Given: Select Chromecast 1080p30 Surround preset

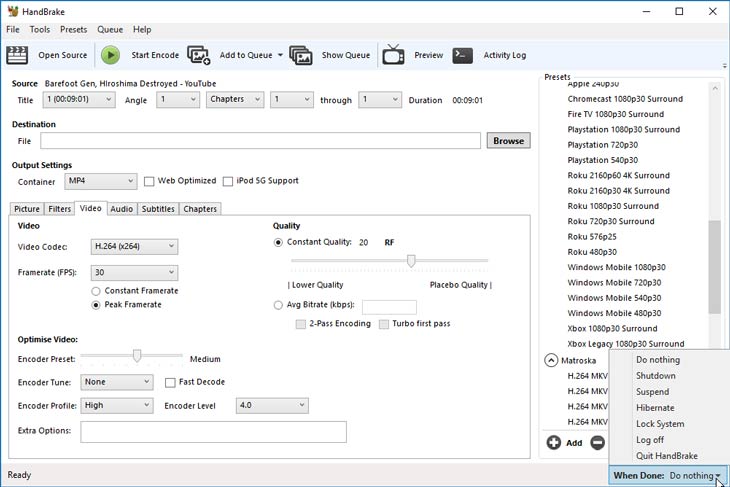Looking at the screenshot, I should pyautogui.click(x=625, y=99).
